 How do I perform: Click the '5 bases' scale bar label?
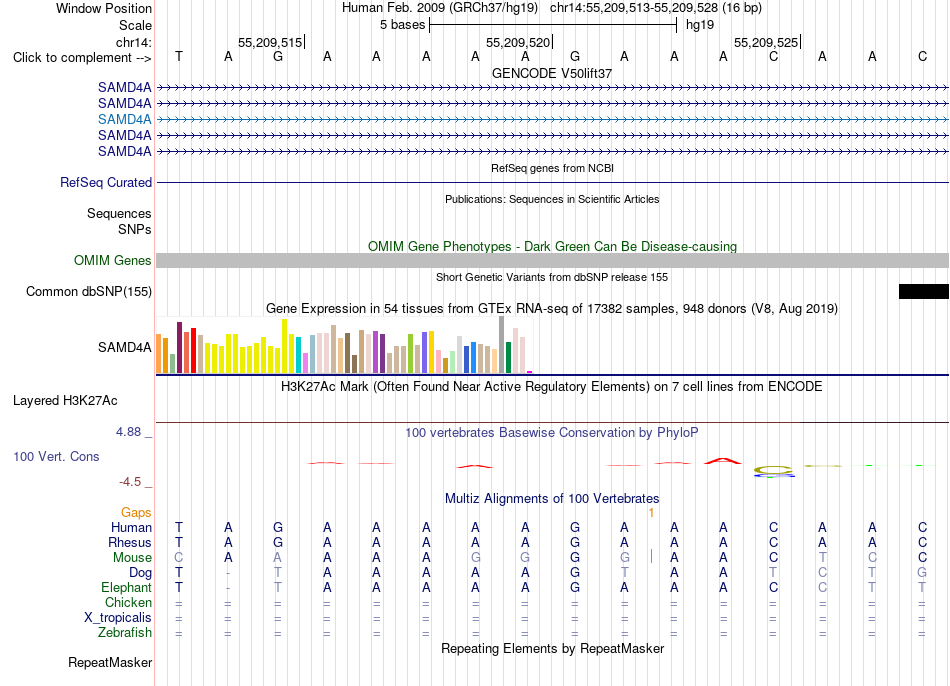coord(402,25)
